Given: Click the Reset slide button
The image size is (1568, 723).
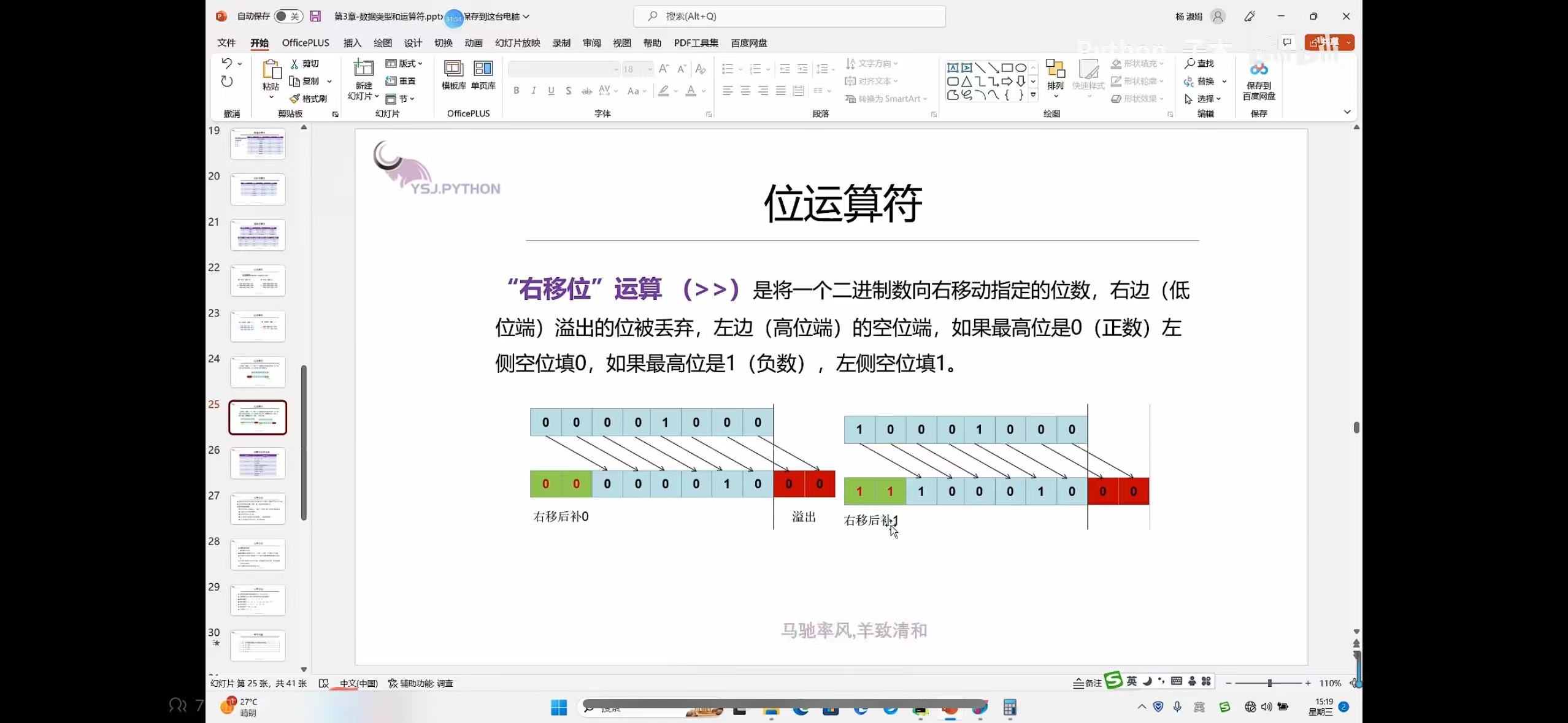Looking at the screenshot, I should [401, 81].
